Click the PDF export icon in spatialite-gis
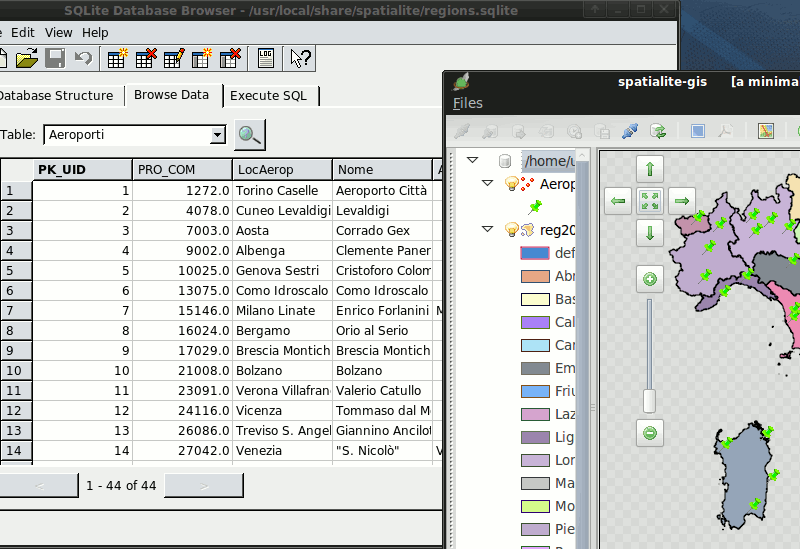The image size is (800, 549). click(726, 131)
